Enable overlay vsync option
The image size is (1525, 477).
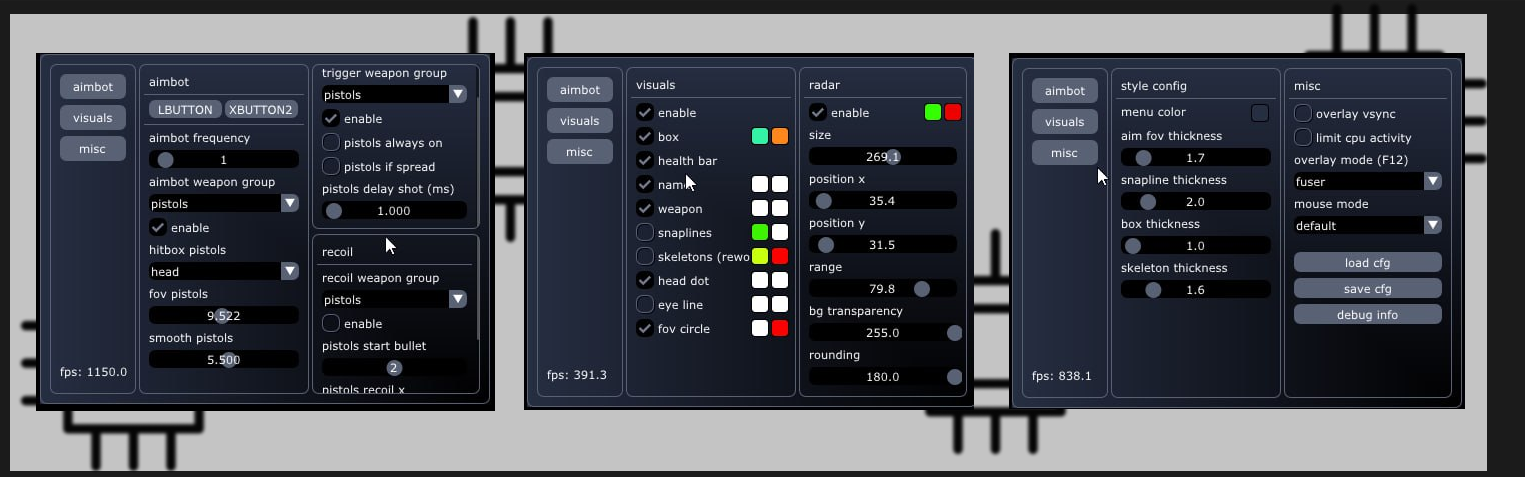[1303, 114]
